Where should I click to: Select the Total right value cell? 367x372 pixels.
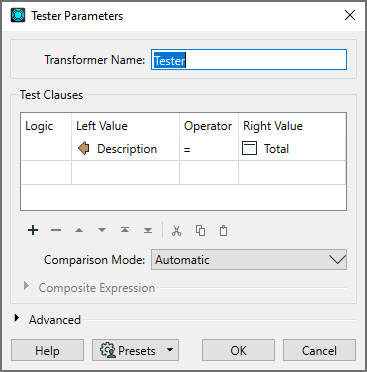pyautogui.click(x=292, y=149)
